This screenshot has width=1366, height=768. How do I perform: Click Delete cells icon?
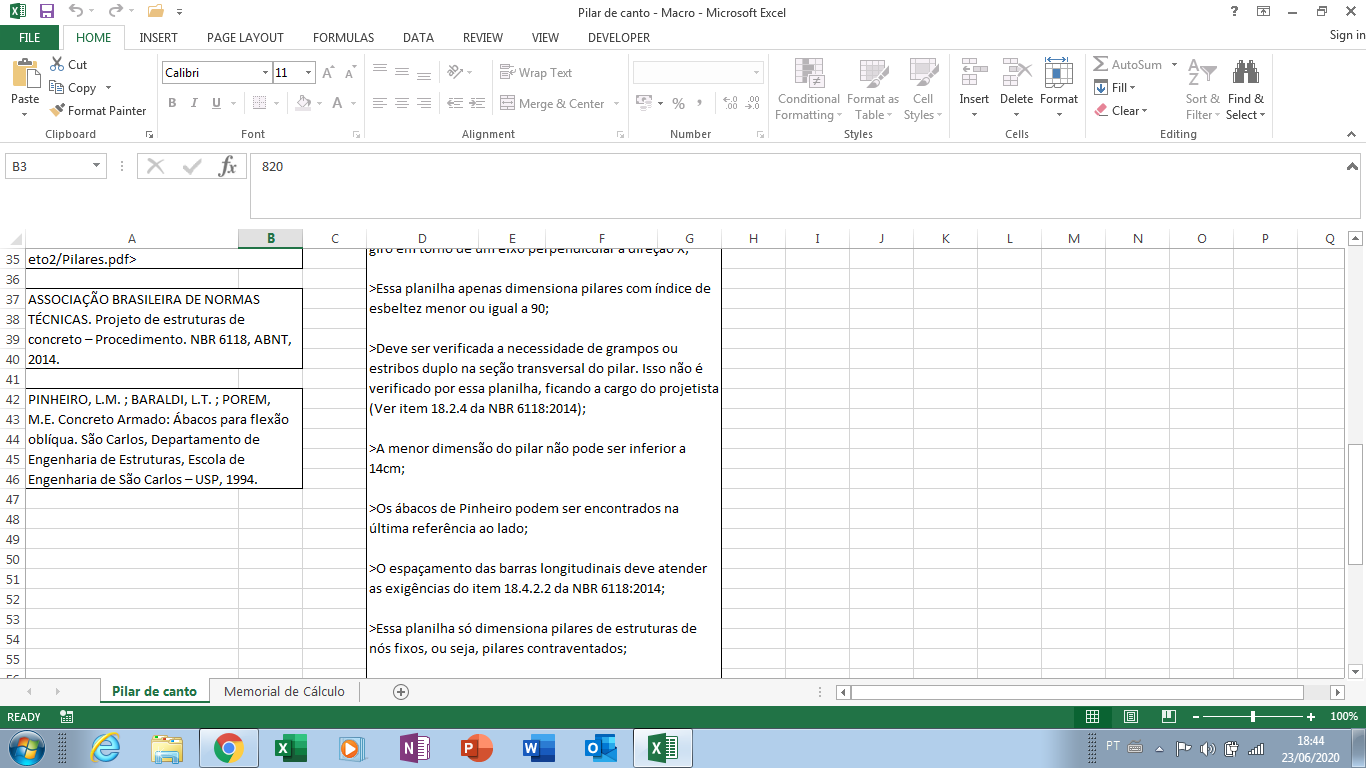(1016, 74)
